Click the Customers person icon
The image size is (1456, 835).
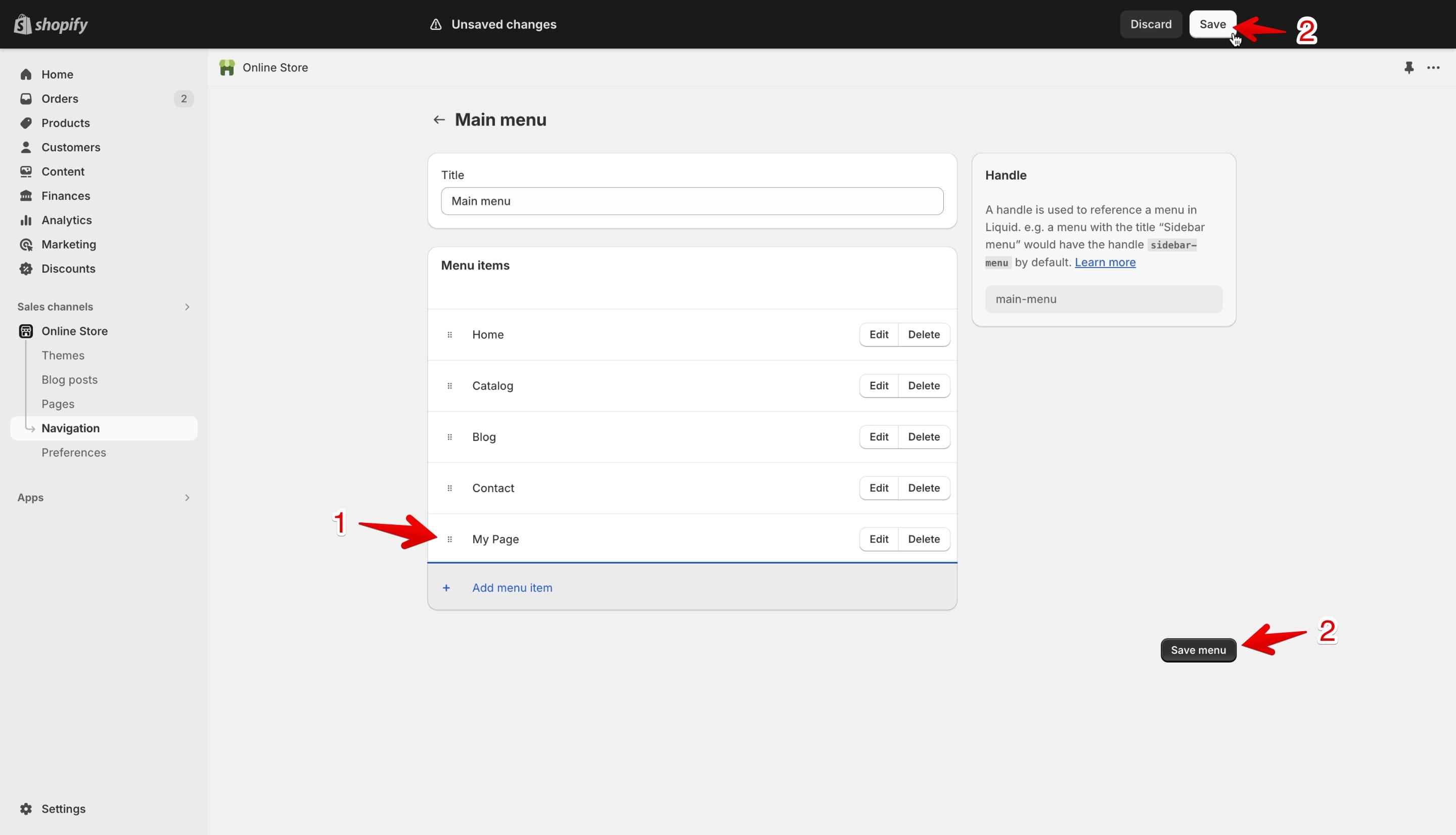(x=26, y=147)
